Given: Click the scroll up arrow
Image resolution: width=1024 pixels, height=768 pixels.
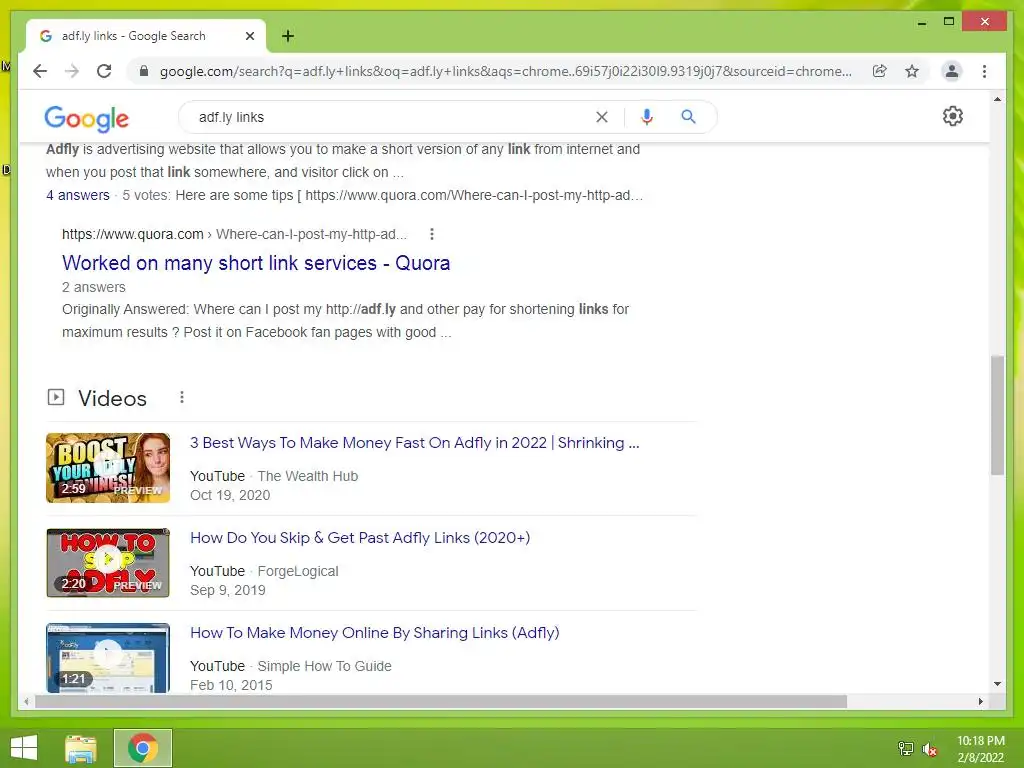Looking at the screenshot, I should point(997,99).
